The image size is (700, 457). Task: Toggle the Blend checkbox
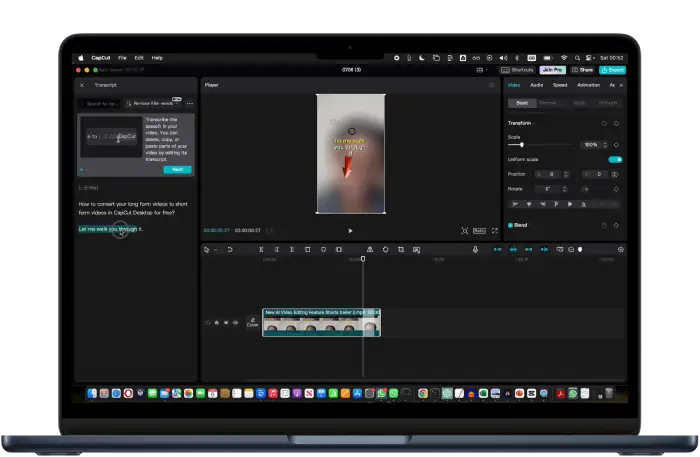pyautogui.click(x=511, y=225)
